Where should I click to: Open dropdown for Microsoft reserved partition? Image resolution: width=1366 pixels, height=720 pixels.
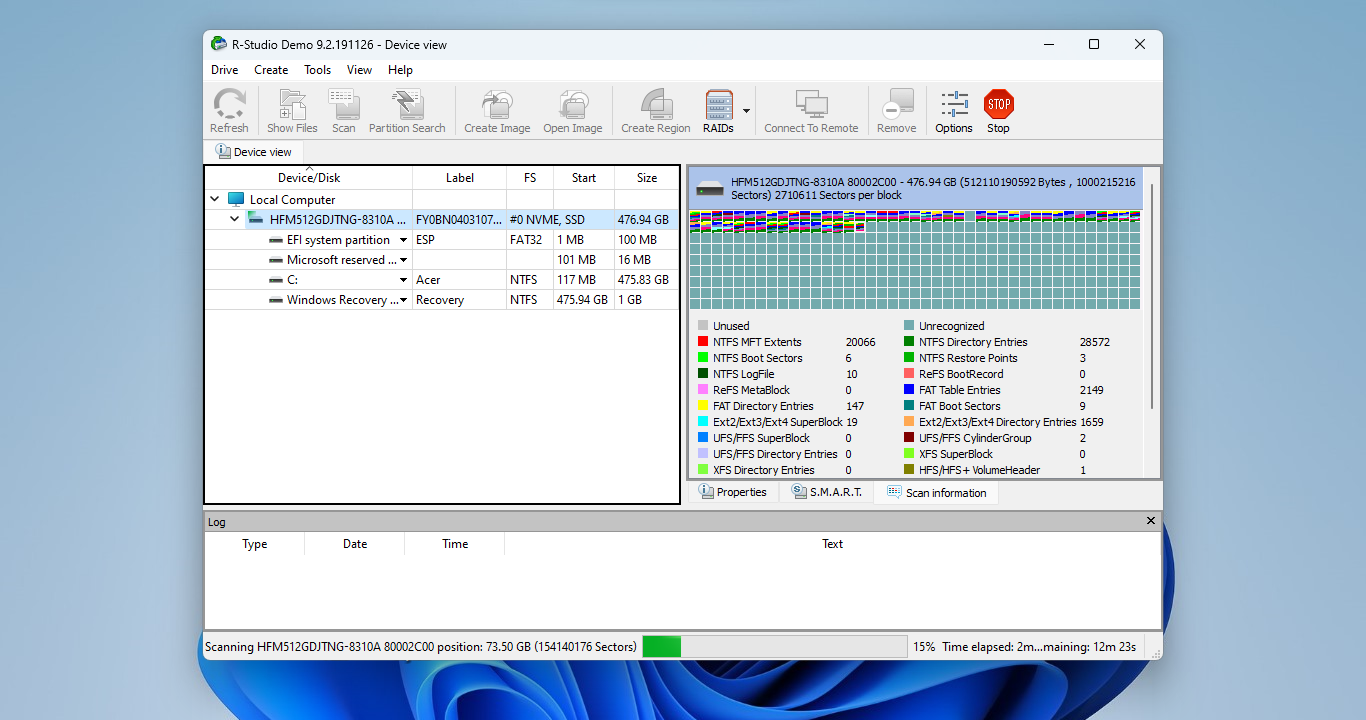click(x=404, y=260)
